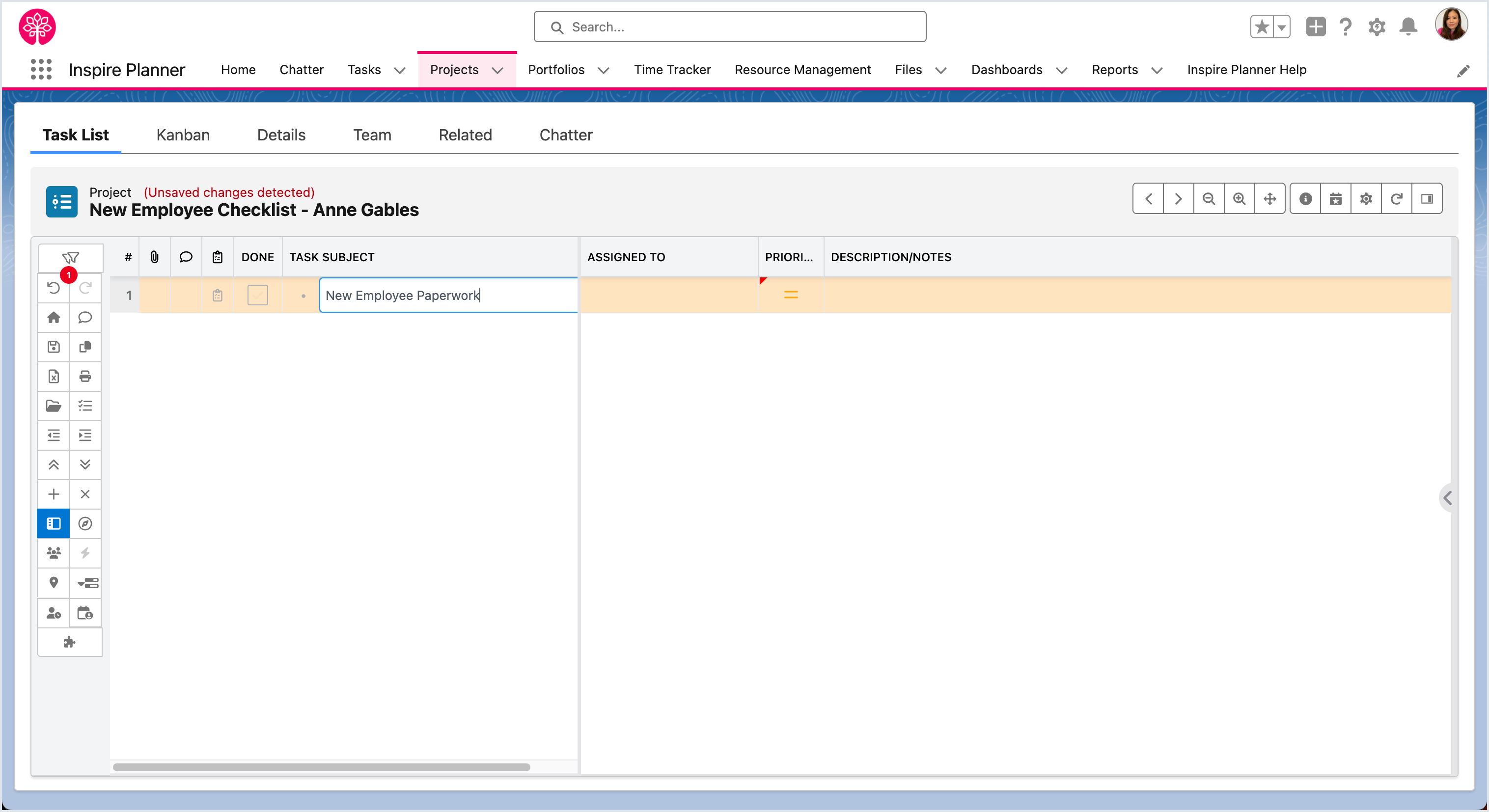Indent task with the indent icon
This screenshot has height=812, width=1489.
85,435
